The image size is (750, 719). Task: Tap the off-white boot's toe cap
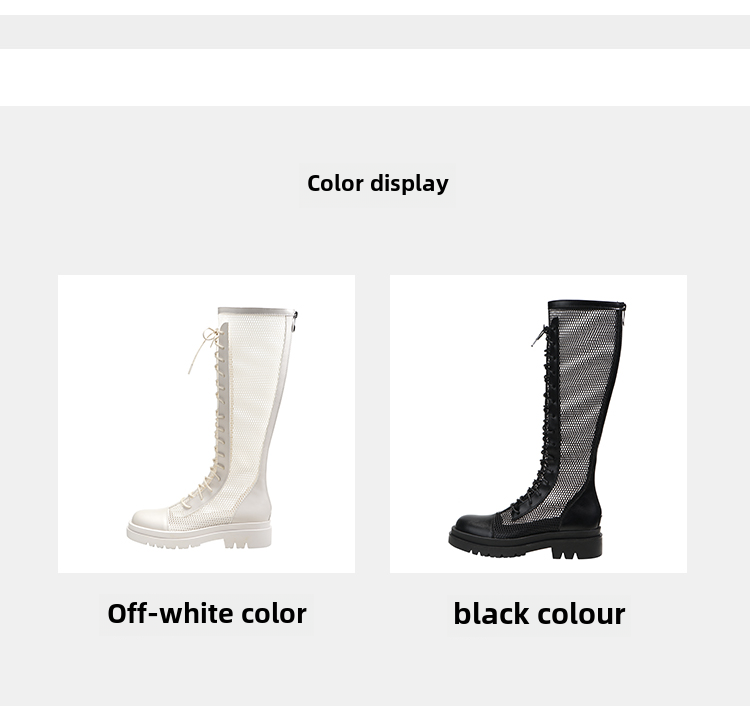[150, 518]
